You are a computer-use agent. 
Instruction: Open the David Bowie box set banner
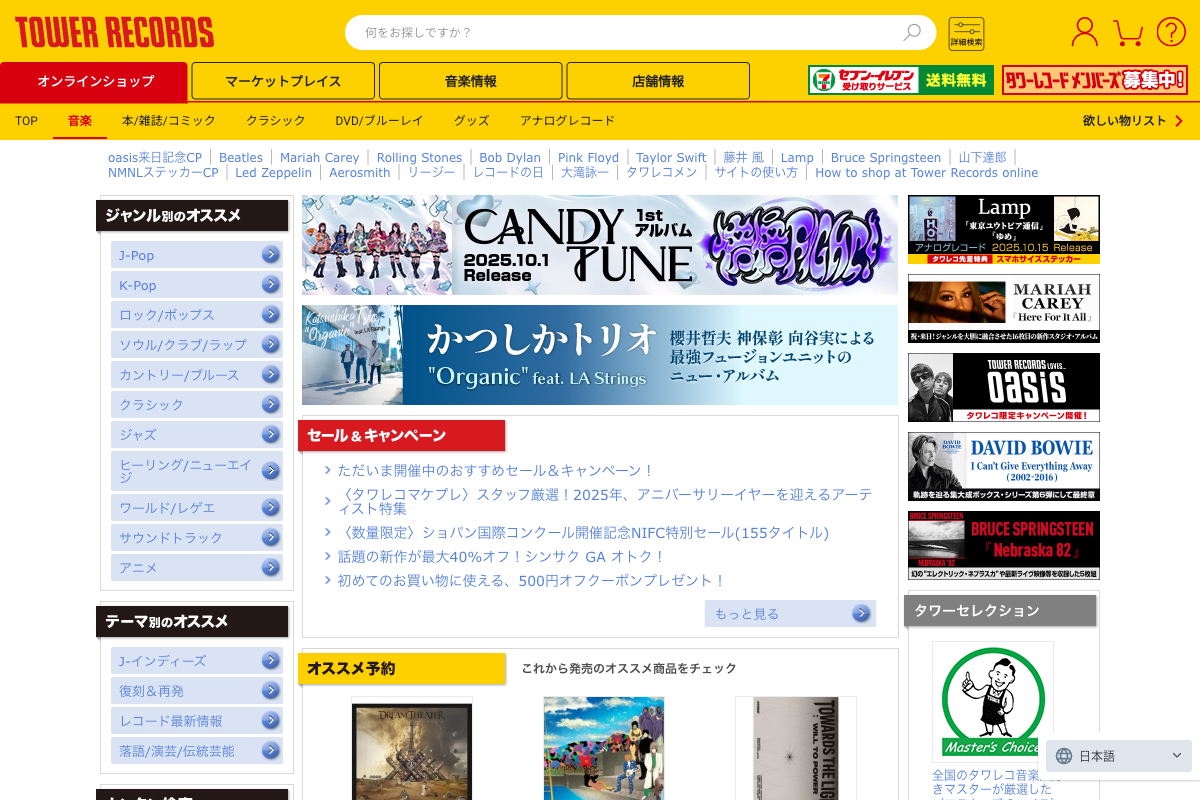pyautogui.click(x=1003, y=466)
